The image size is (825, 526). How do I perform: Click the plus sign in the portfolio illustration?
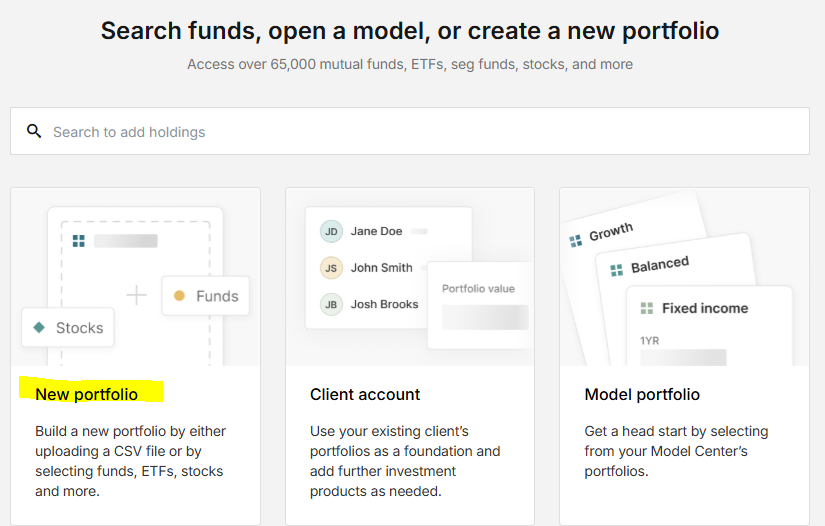[137, 295]
